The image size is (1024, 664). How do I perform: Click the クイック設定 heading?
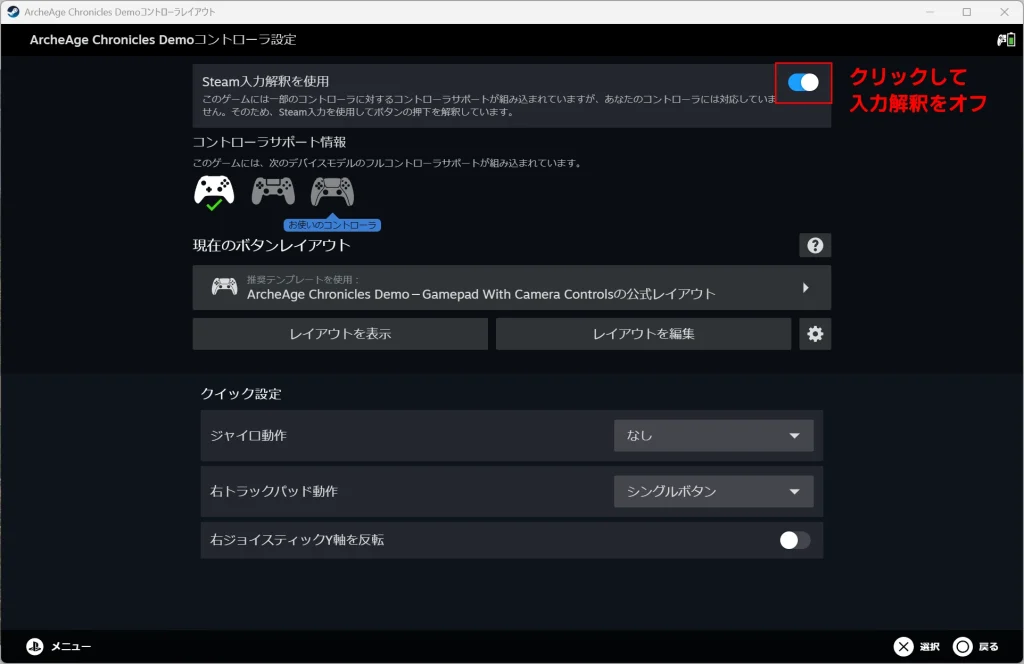tap(241, 394)
